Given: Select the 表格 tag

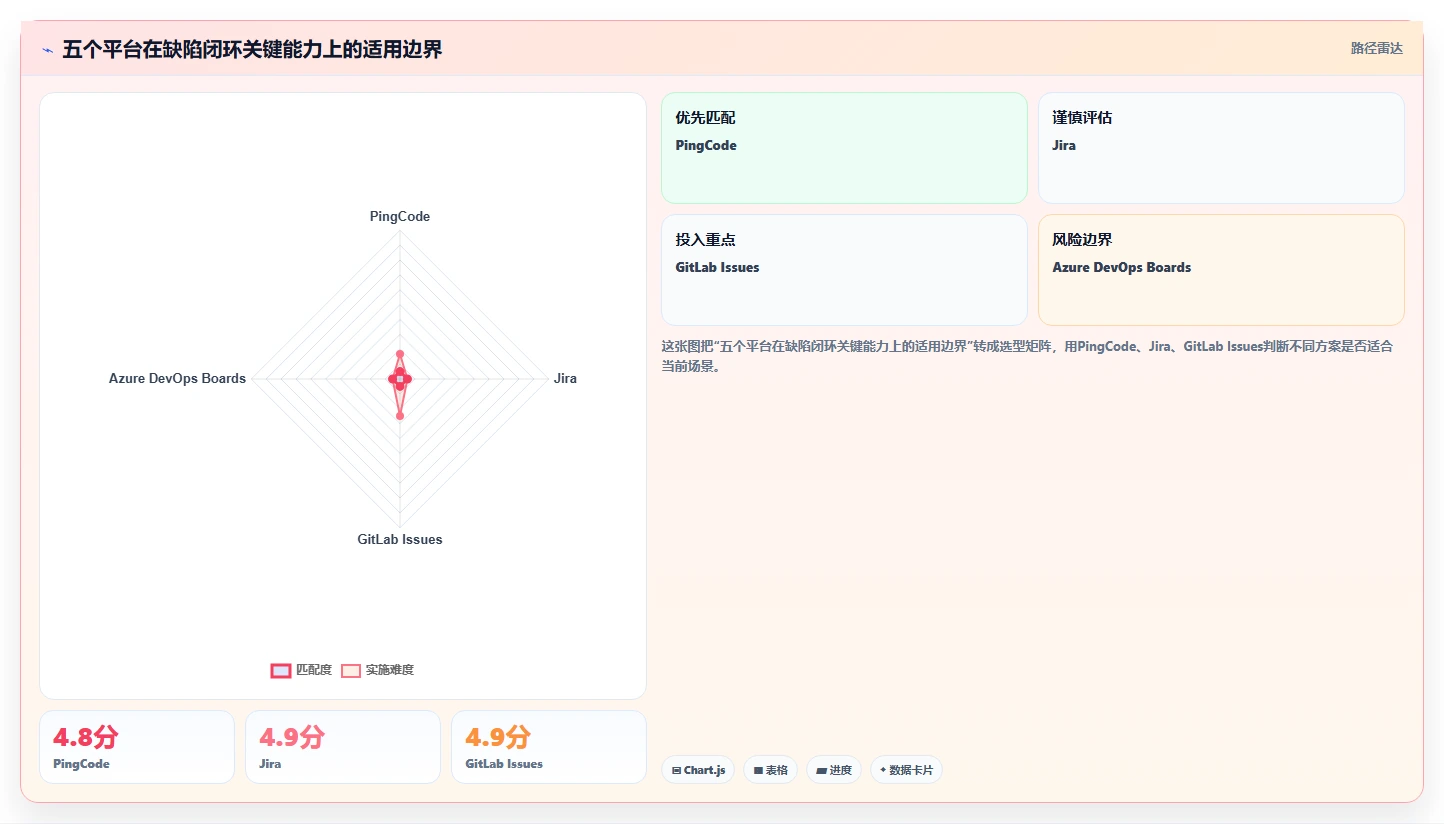Looking at the screenshot, I should click(x=770, y=770).
